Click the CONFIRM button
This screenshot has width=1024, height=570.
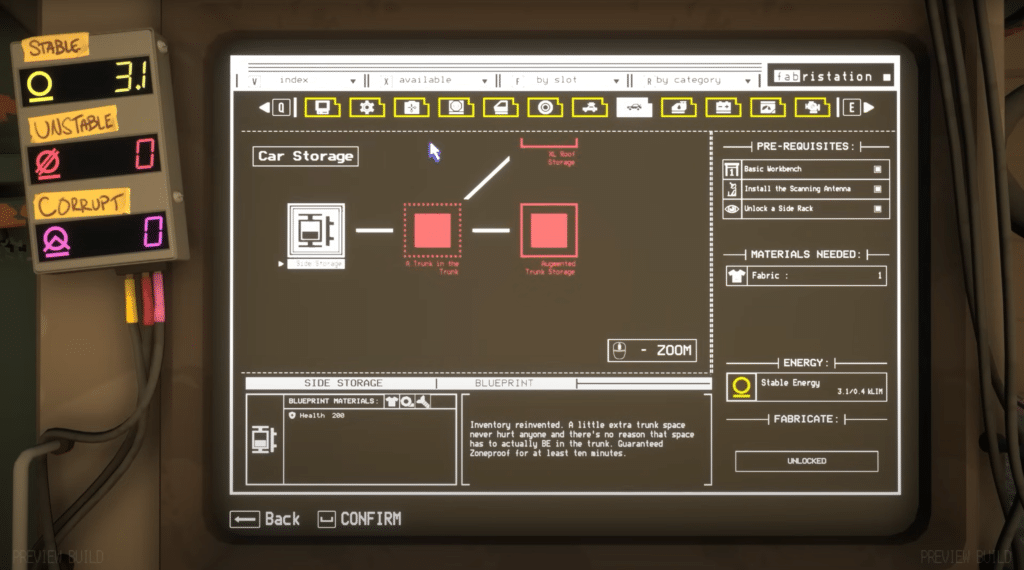click(x=359, y=519)
